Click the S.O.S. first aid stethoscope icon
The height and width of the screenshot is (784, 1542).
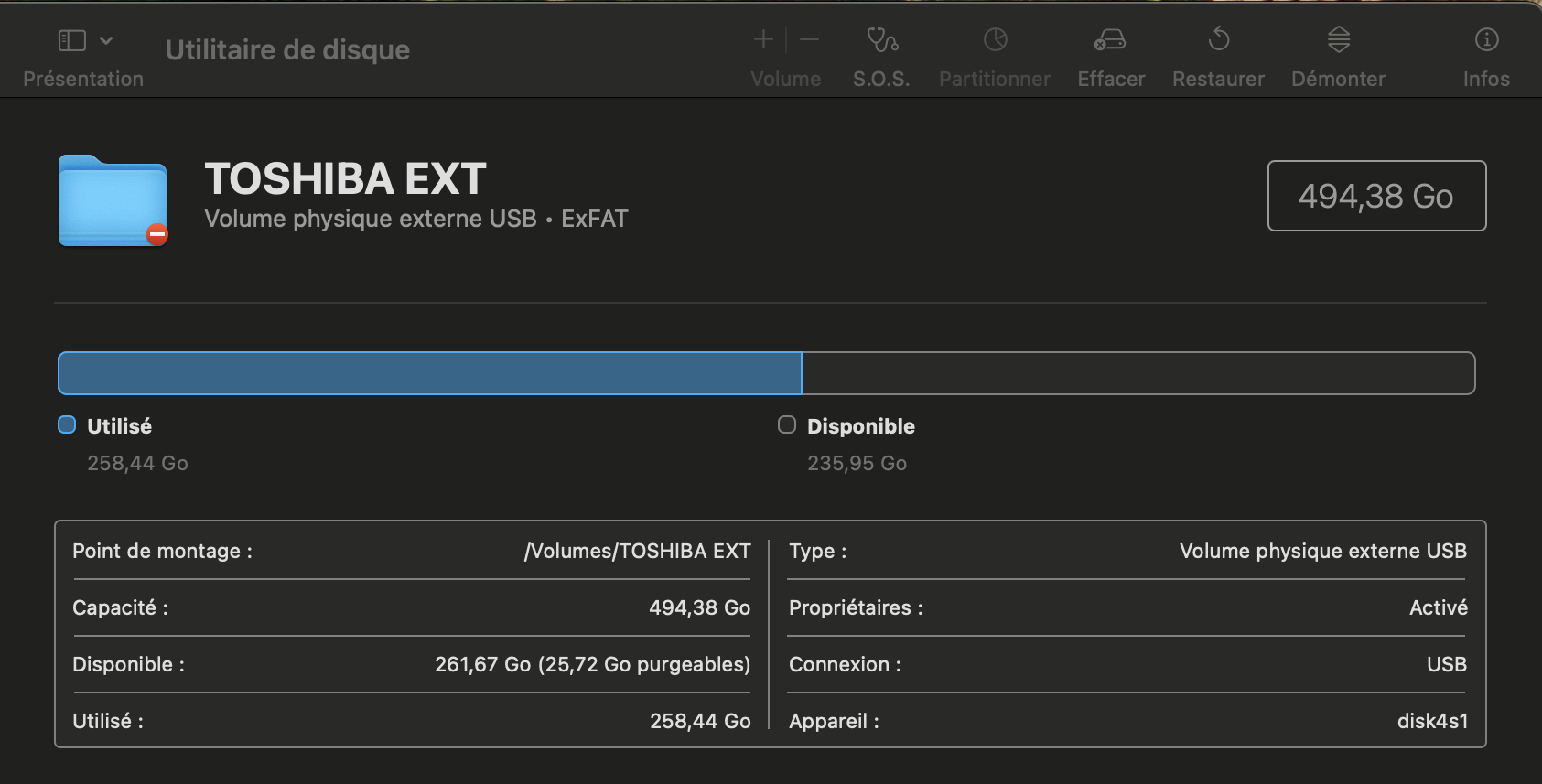point(882,40)
